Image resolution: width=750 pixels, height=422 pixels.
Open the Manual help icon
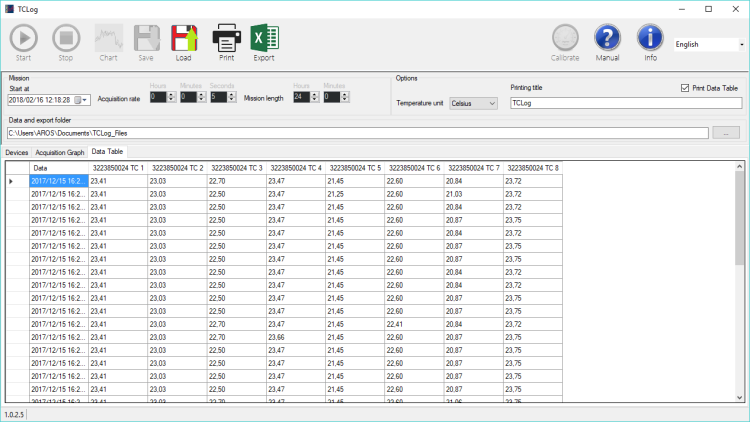[x=607, y=38]
